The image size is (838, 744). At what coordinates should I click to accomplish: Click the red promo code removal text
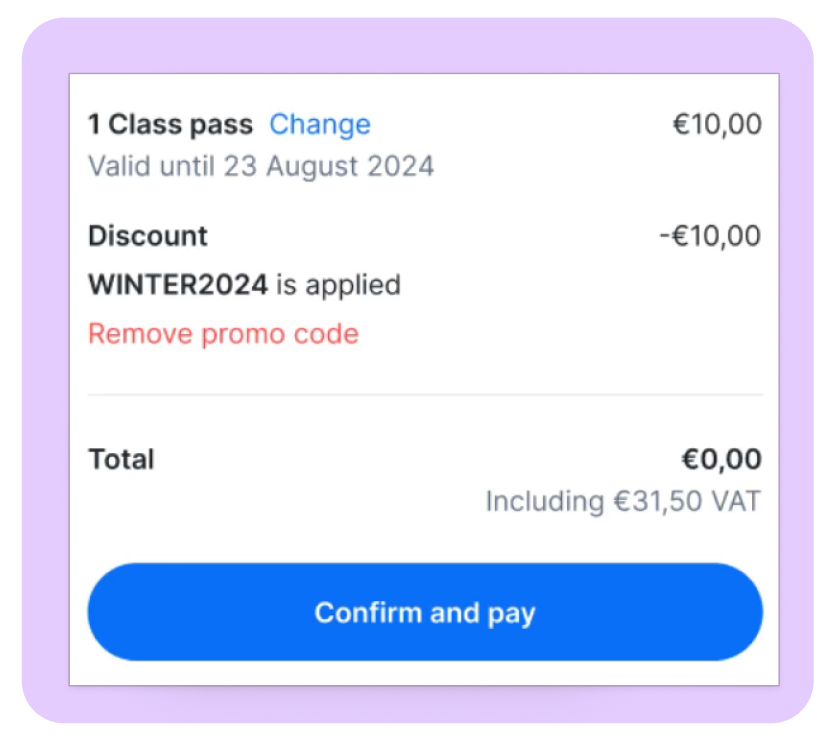coord(223,333)
